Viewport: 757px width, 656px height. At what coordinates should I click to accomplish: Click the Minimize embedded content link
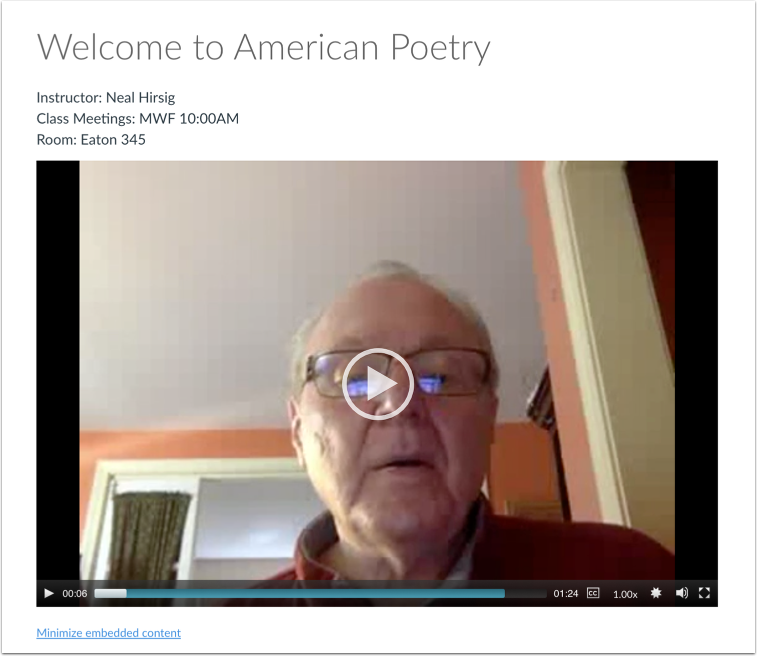109,633
